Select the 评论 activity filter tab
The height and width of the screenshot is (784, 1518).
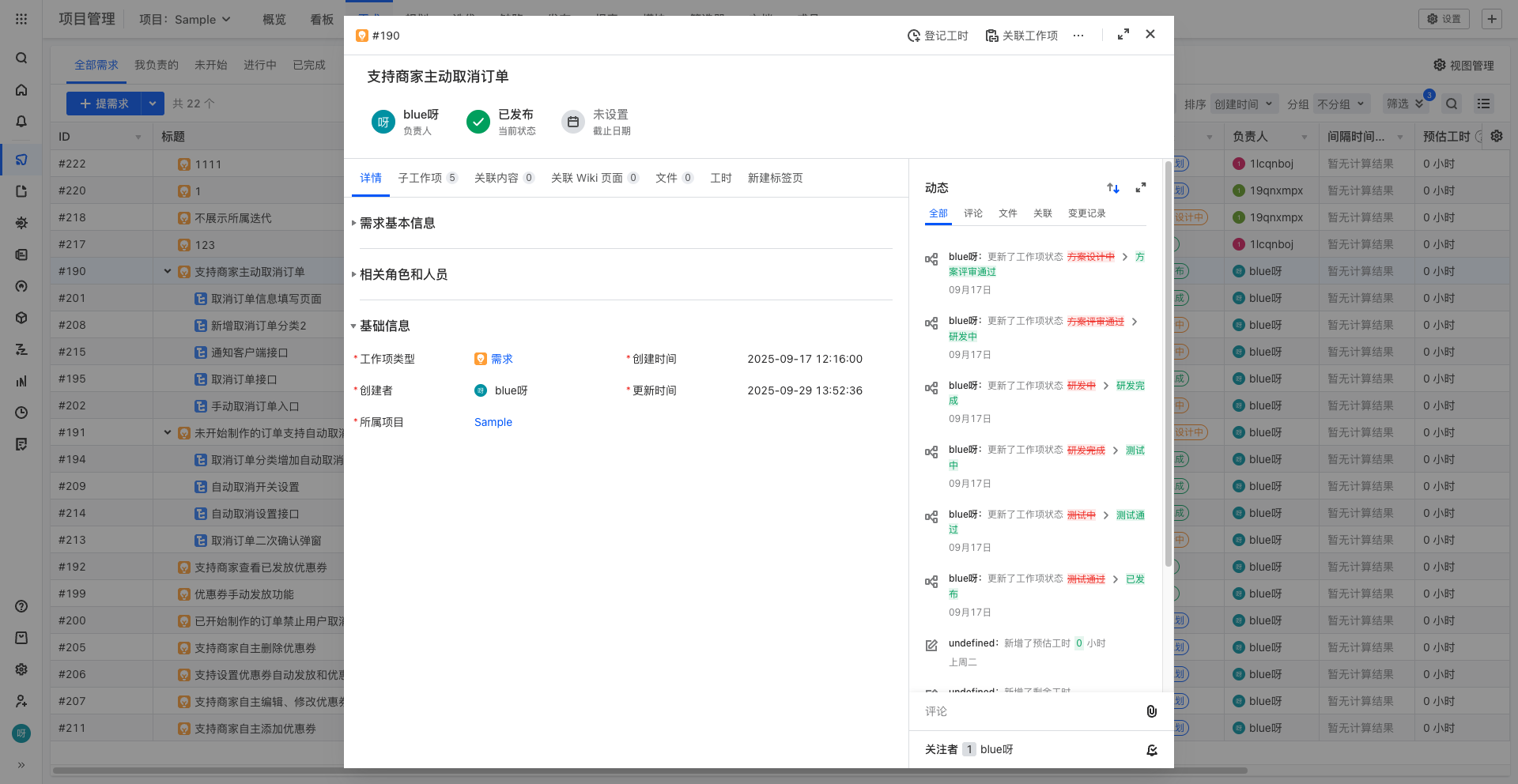pos(973,213)
